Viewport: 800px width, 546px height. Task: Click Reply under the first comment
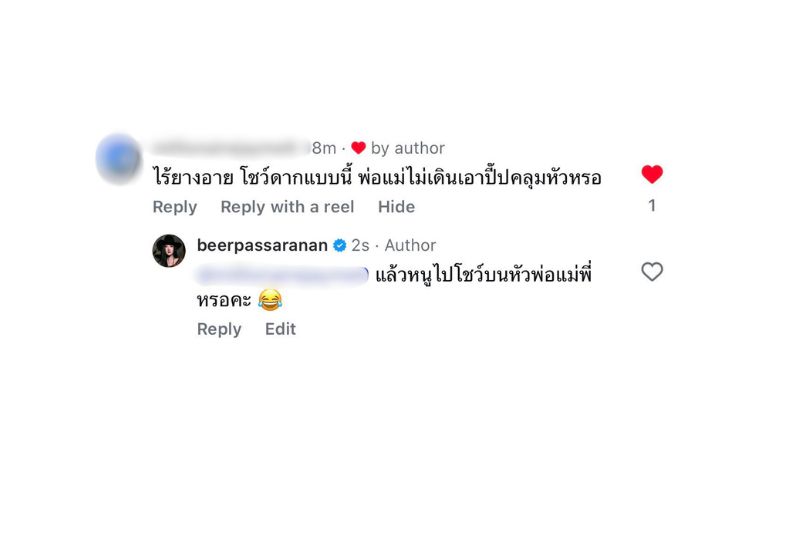click(174, 207)
